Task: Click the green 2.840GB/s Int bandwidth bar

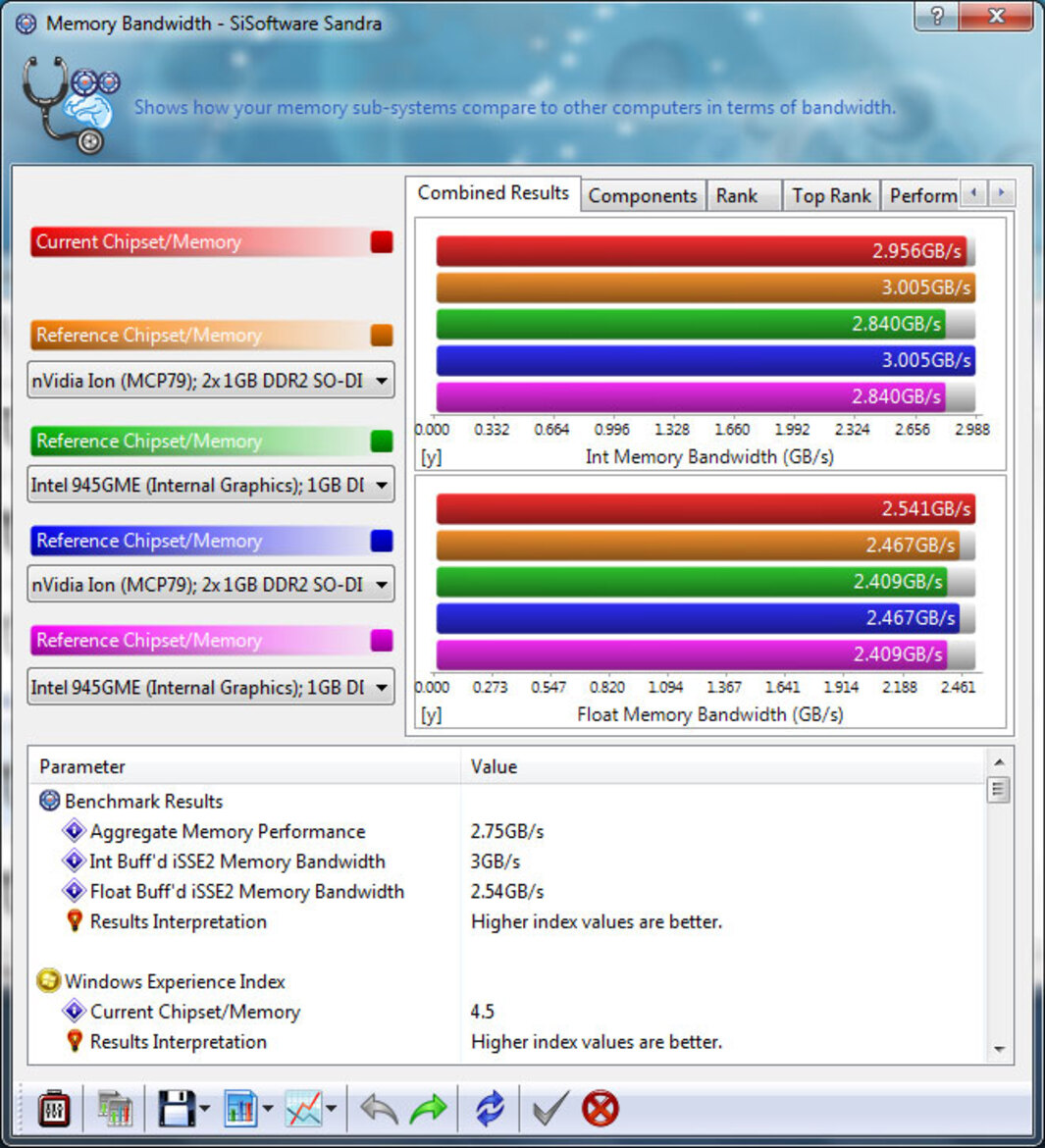Action: [x=692, y=324]
